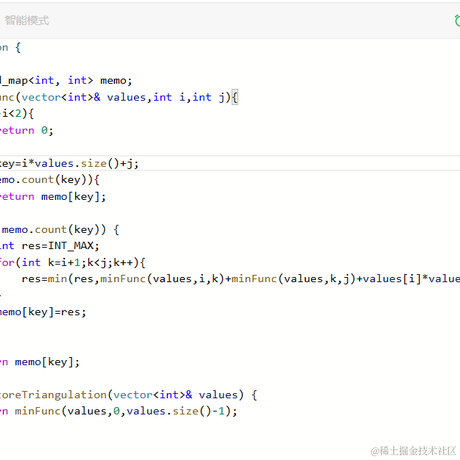Click the 'for(int k=i+1;k<j;k++){' line
460x460 pixels.
tap(73, 263)
